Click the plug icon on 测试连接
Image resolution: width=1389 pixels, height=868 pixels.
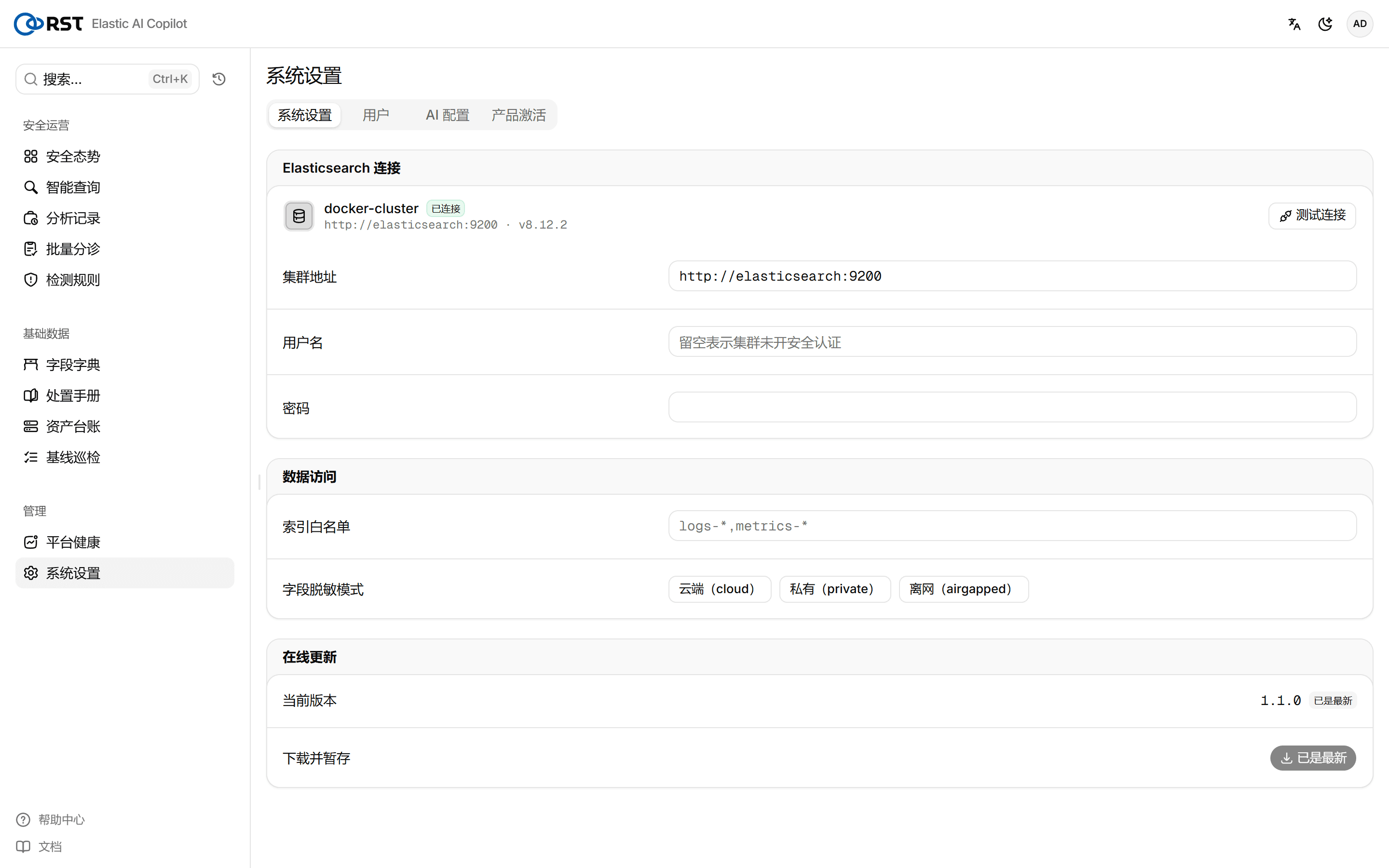tap(1286, 216)
